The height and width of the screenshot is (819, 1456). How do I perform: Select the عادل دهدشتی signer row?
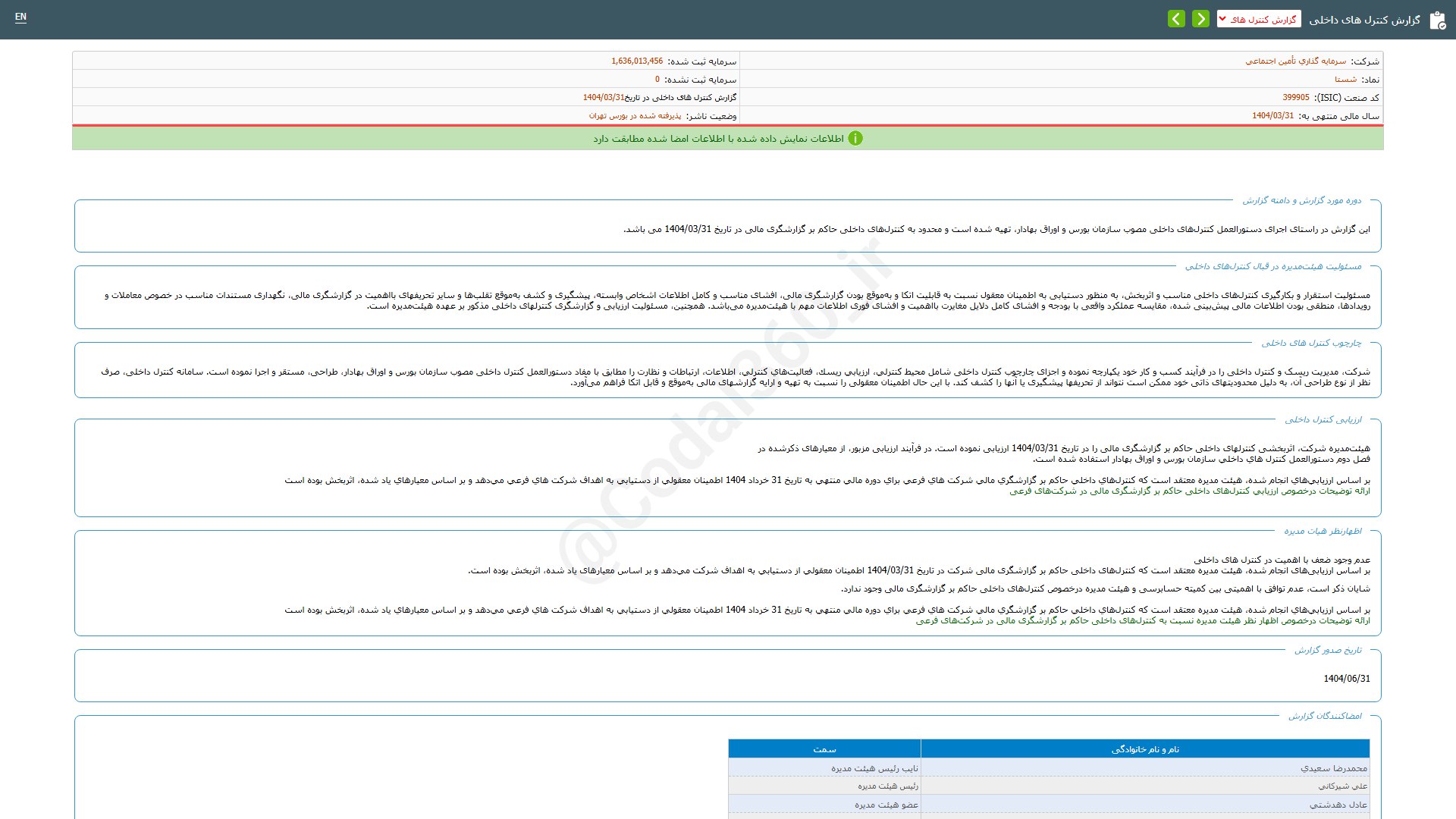click(x=1338, y=805)
